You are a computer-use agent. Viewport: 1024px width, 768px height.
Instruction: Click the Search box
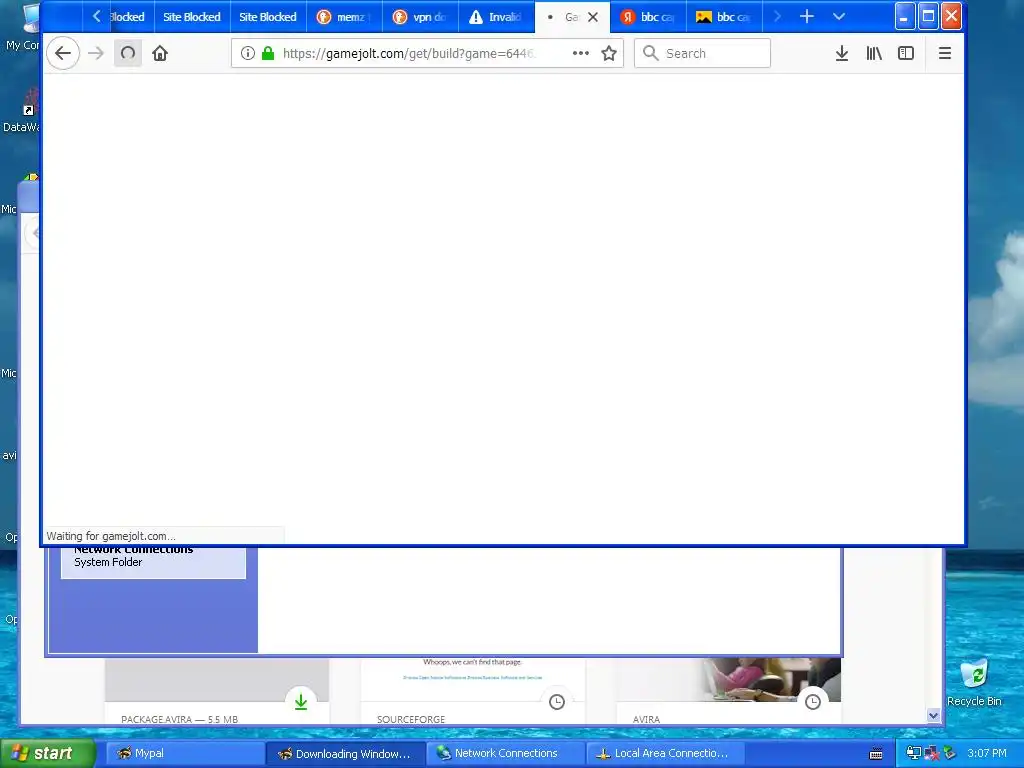[702, 54]
